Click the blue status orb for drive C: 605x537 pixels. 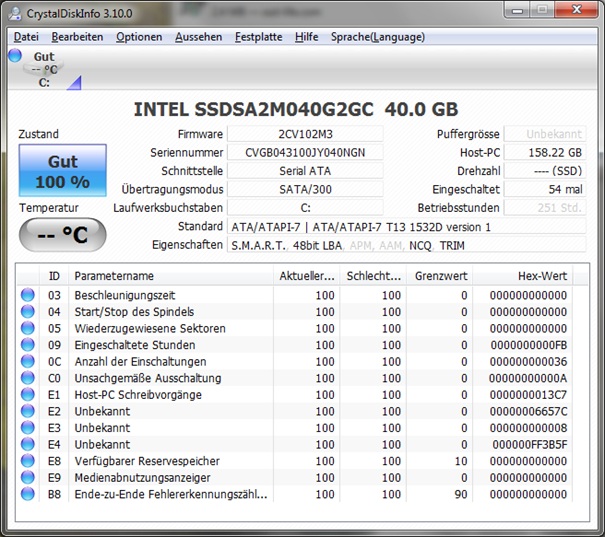click(15, 56)
